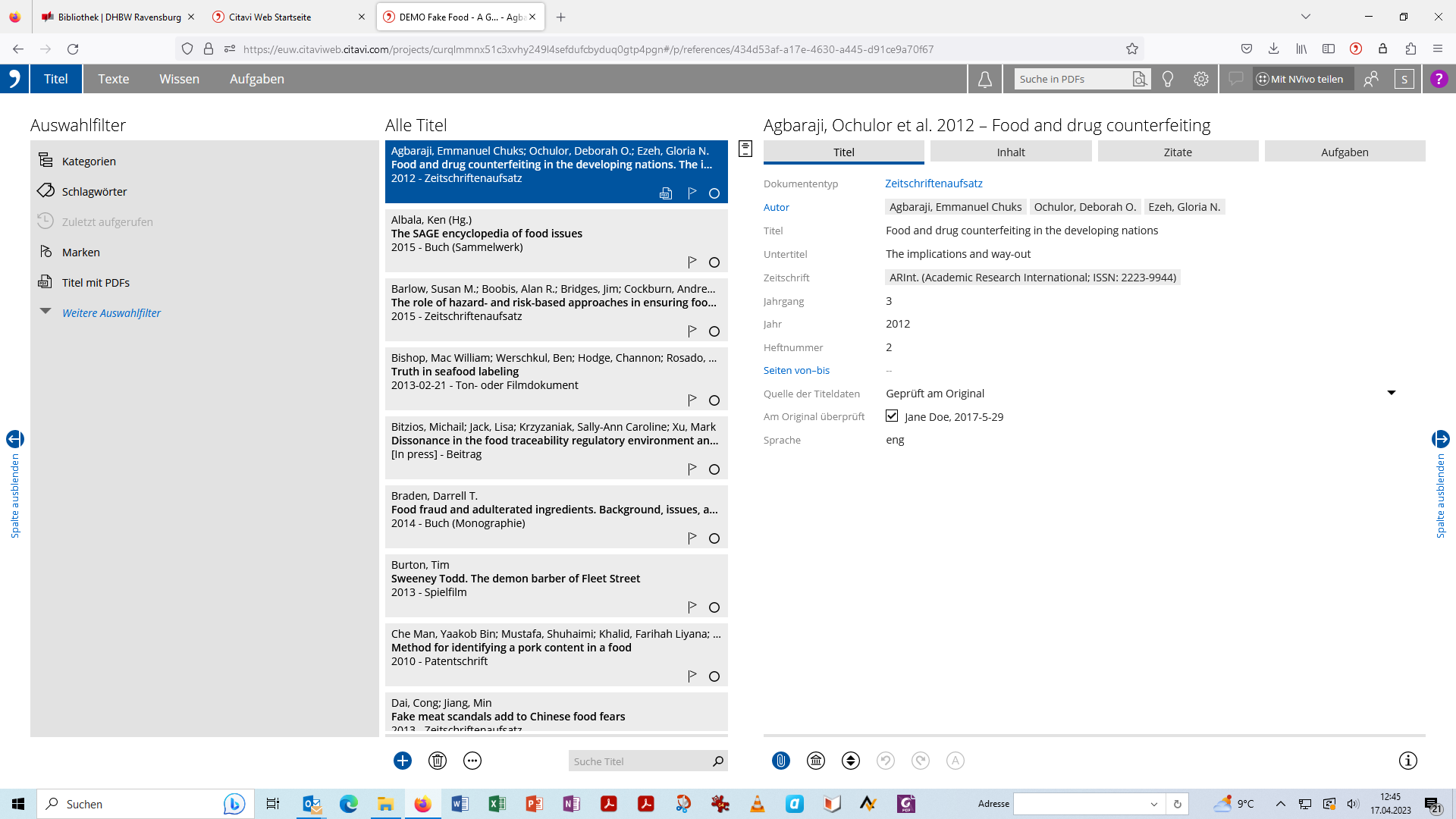Image resolution: width=1456 pixels, height=819 pixels.
Task: Open PDF icon on Agbaraji reference
Action: (666, 193)
